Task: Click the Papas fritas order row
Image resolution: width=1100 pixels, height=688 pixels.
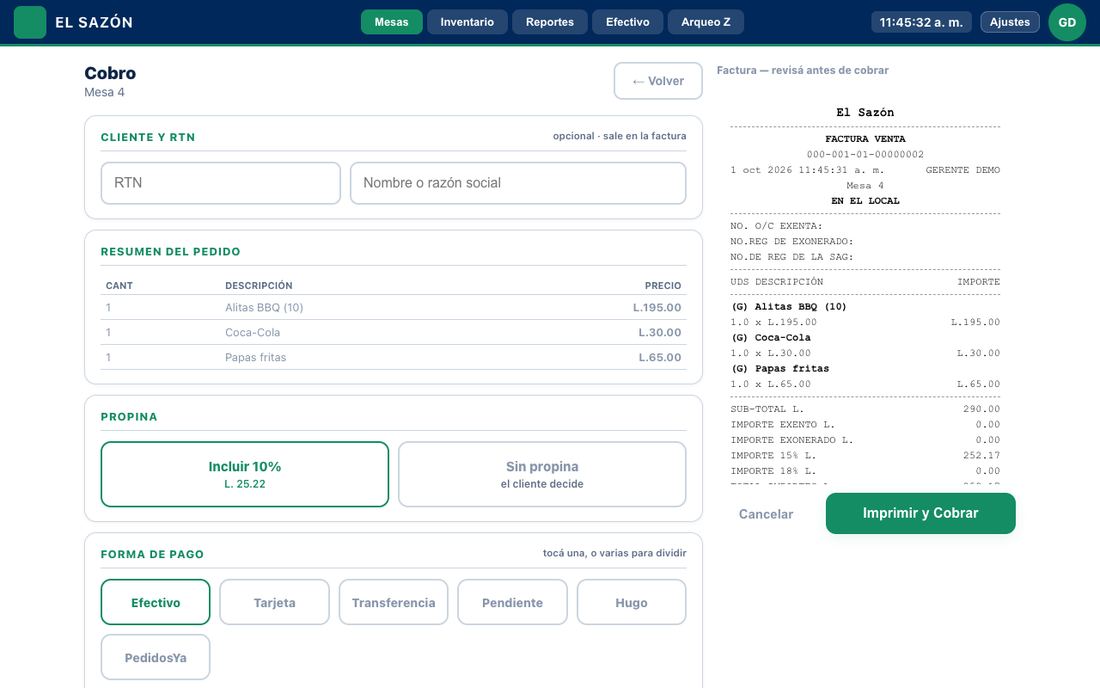Action: [394, 358]
